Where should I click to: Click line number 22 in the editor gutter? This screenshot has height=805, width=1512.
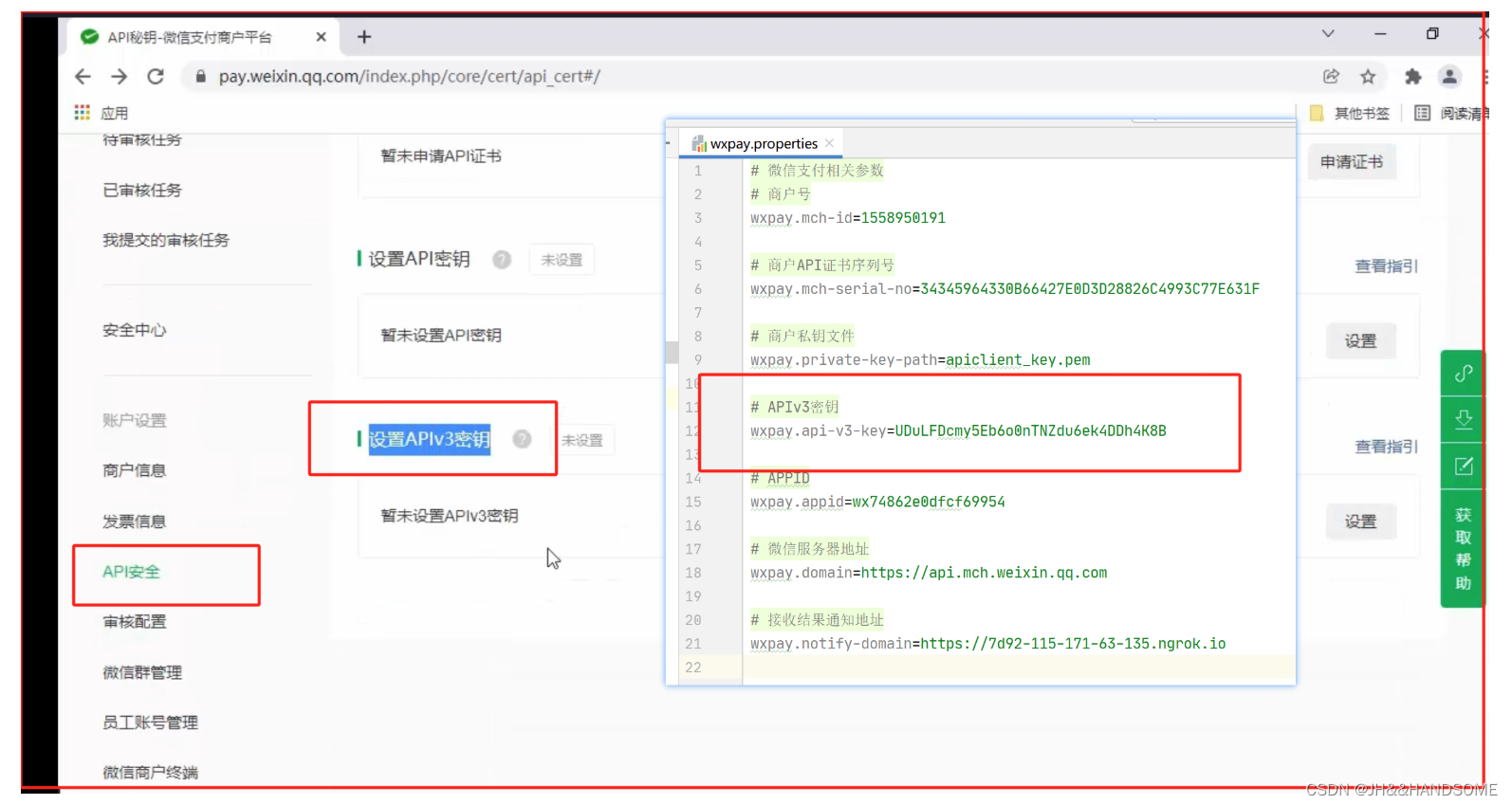click(693, 668)
